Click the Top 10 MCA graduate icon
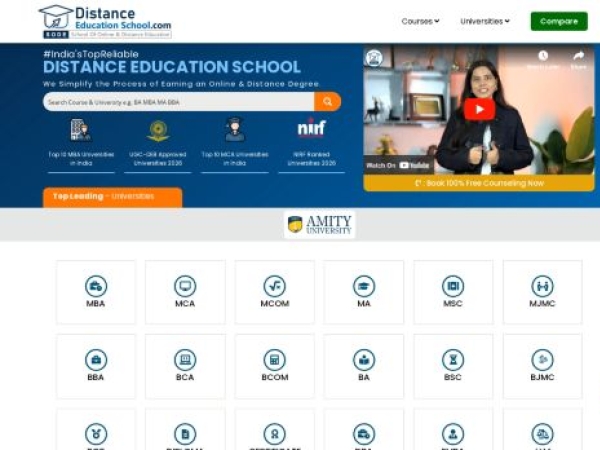600x450 pixels. (235, 130)
